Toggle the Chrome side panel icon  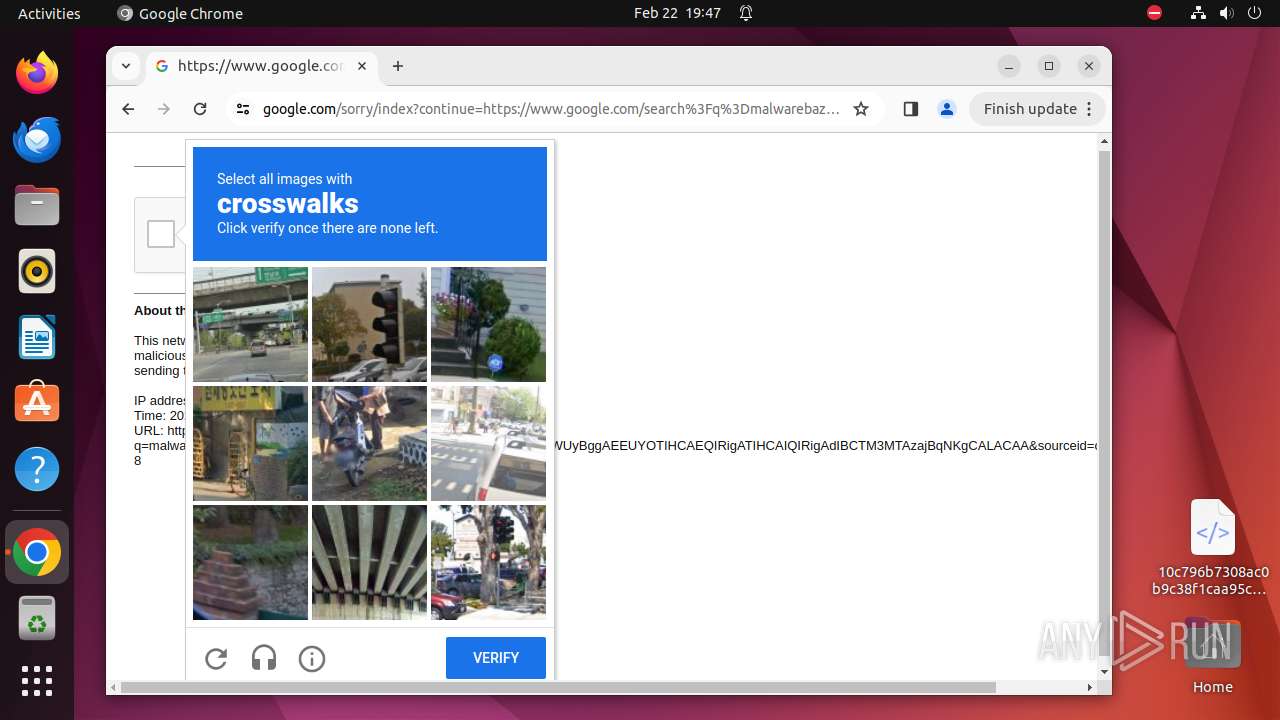pyautogui.click(x=910, y=109)
